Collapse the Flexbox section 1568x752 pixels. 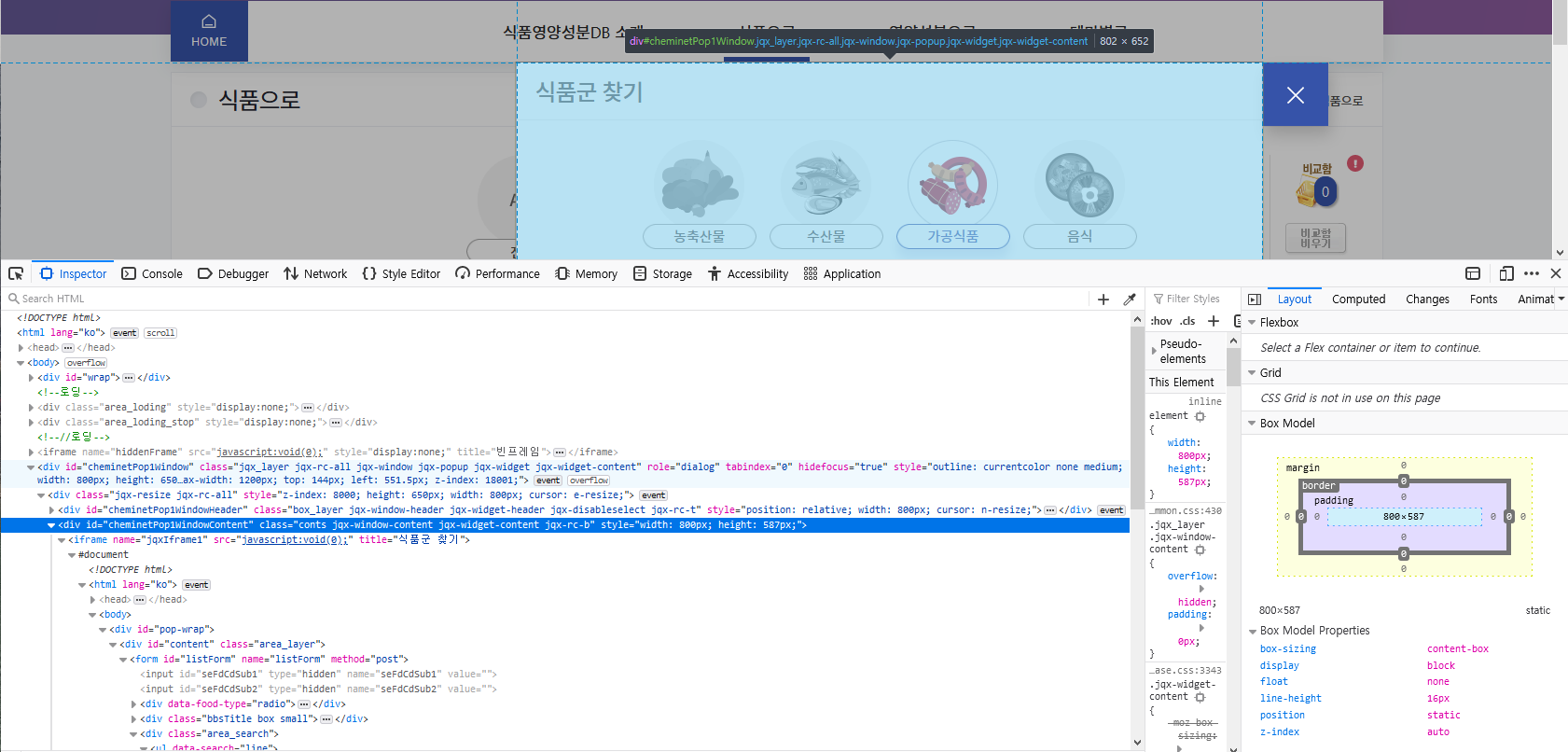[x=1252, y=323]
